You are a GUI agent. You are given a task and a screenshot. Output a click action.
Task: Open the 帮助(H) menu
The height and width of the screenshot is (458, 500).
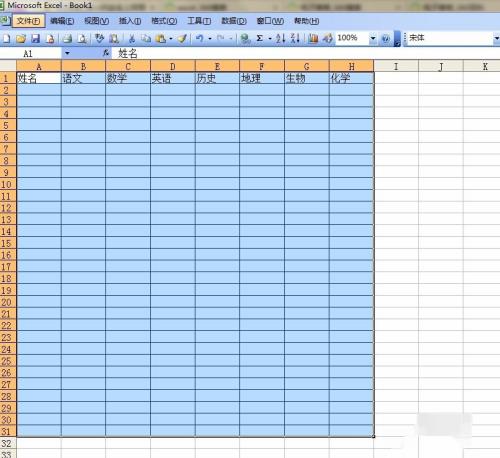click(306, 21)
